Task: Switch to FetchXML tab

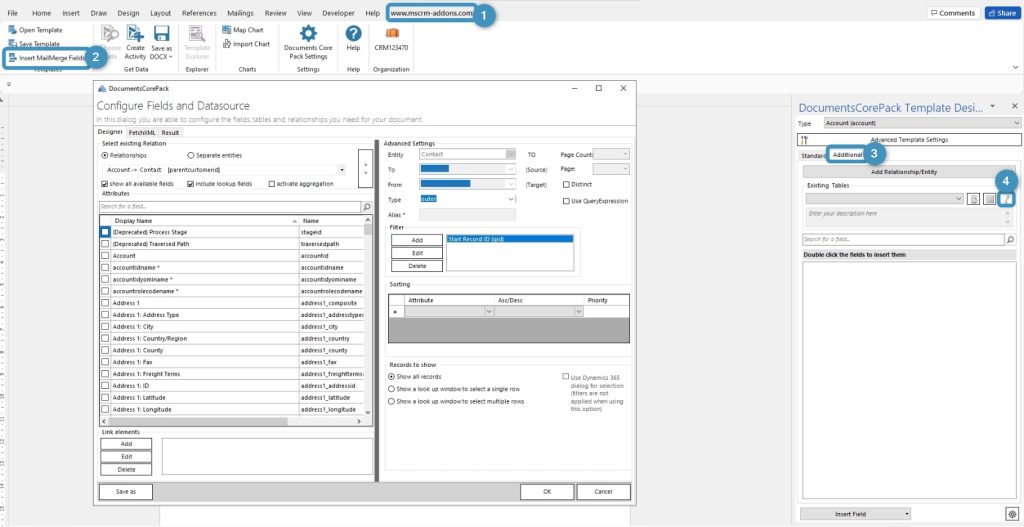Action: [x=141, y=132]
